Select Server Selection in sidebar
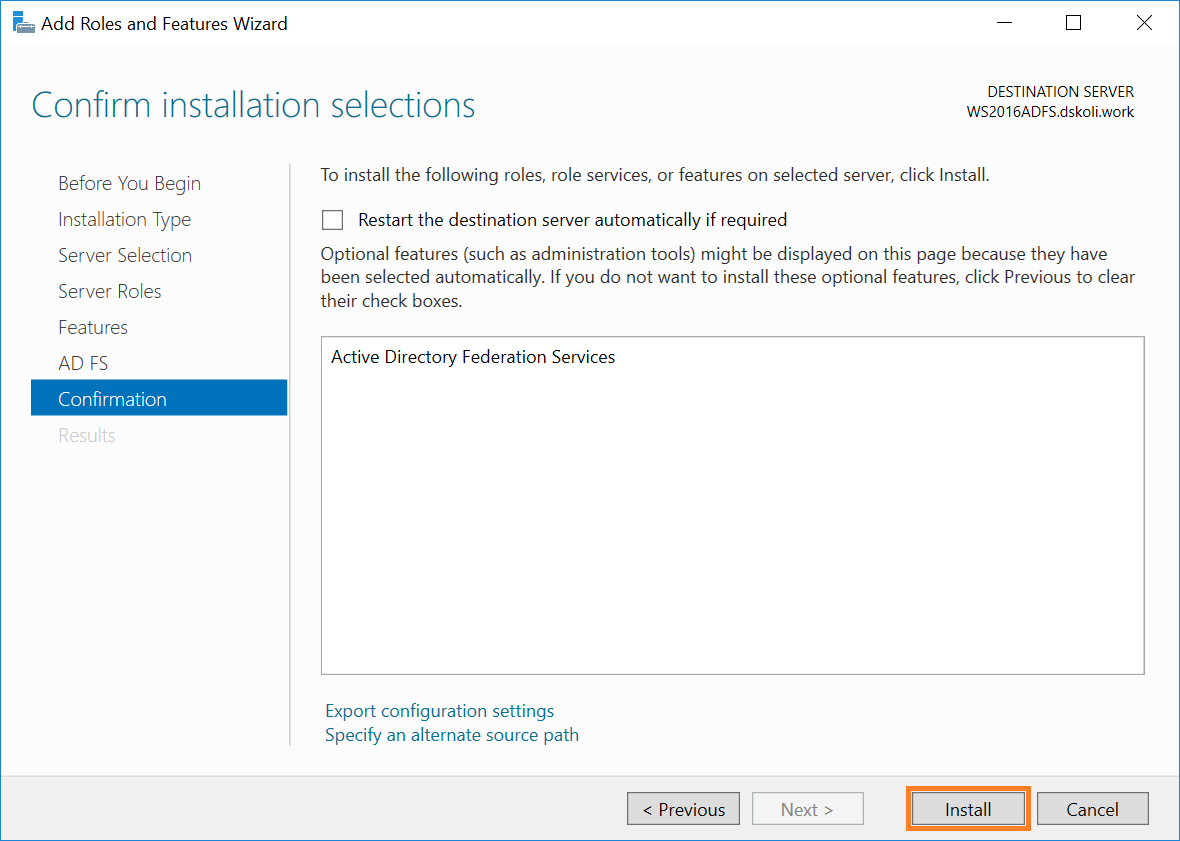This screenshot has height=841, width=1180. click(125, 255)
